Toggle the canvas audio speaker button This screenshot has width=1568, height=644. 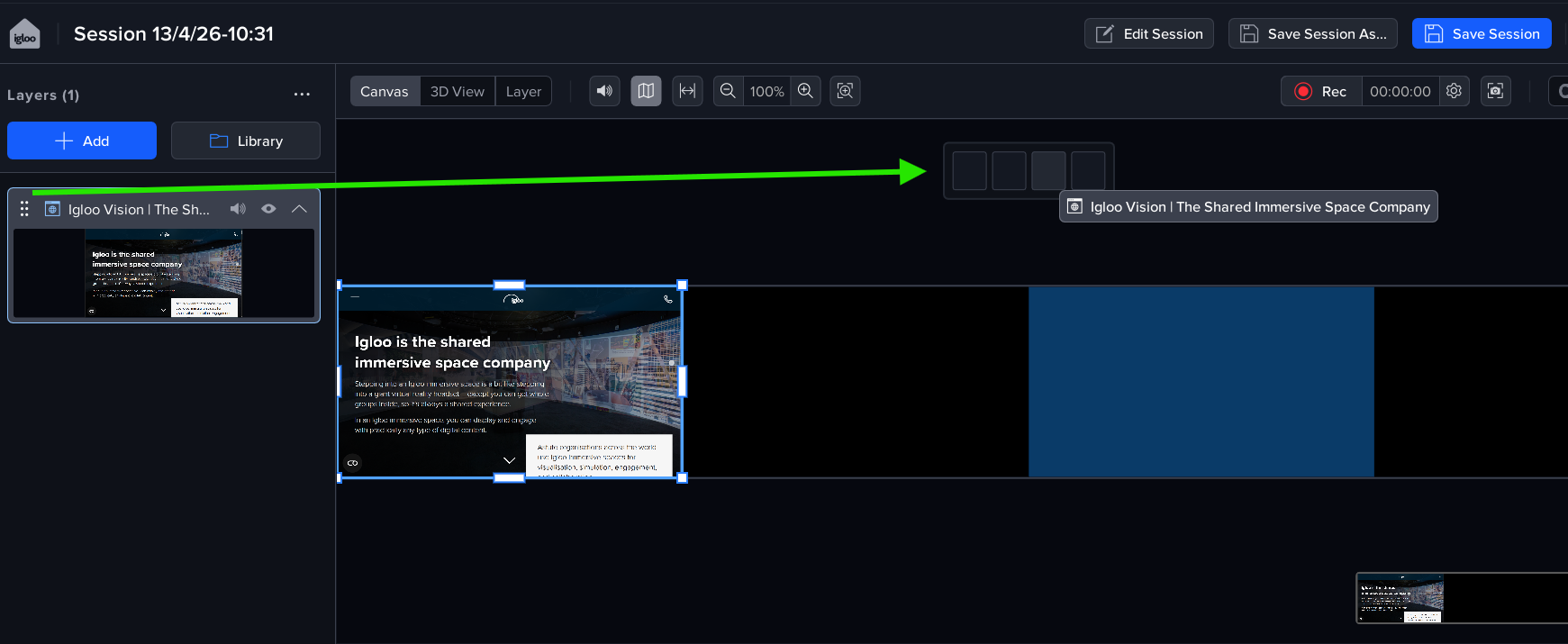[x=604, y=91]
